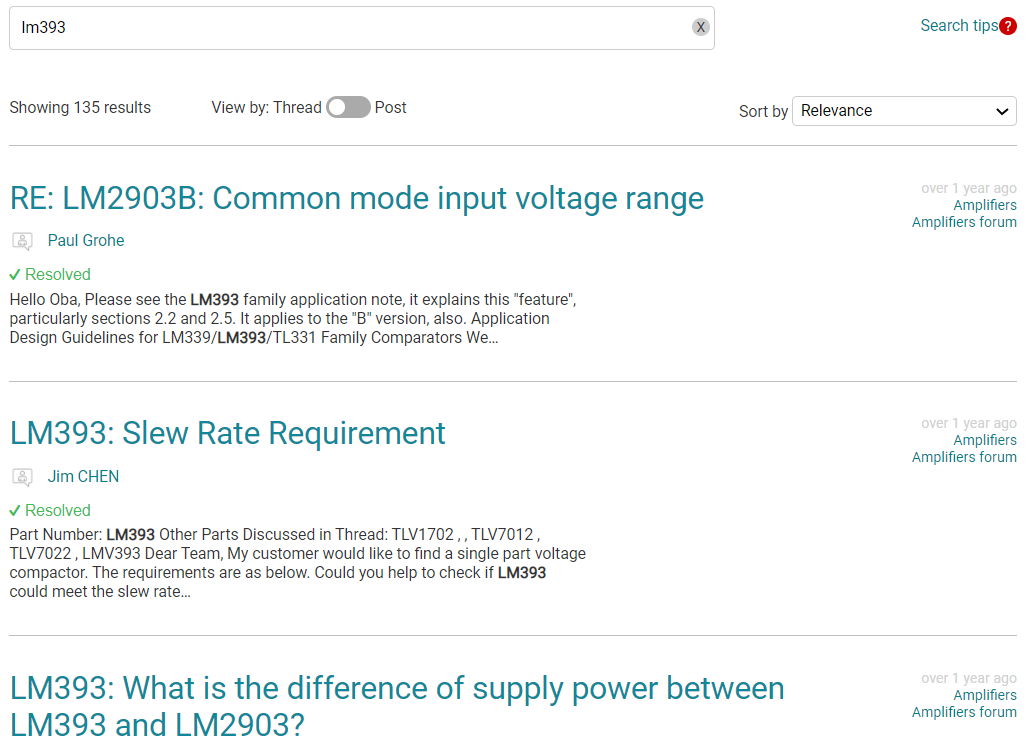Open the Sort by Relevance dropdown

pyautogui.click(x=904, y=111)
